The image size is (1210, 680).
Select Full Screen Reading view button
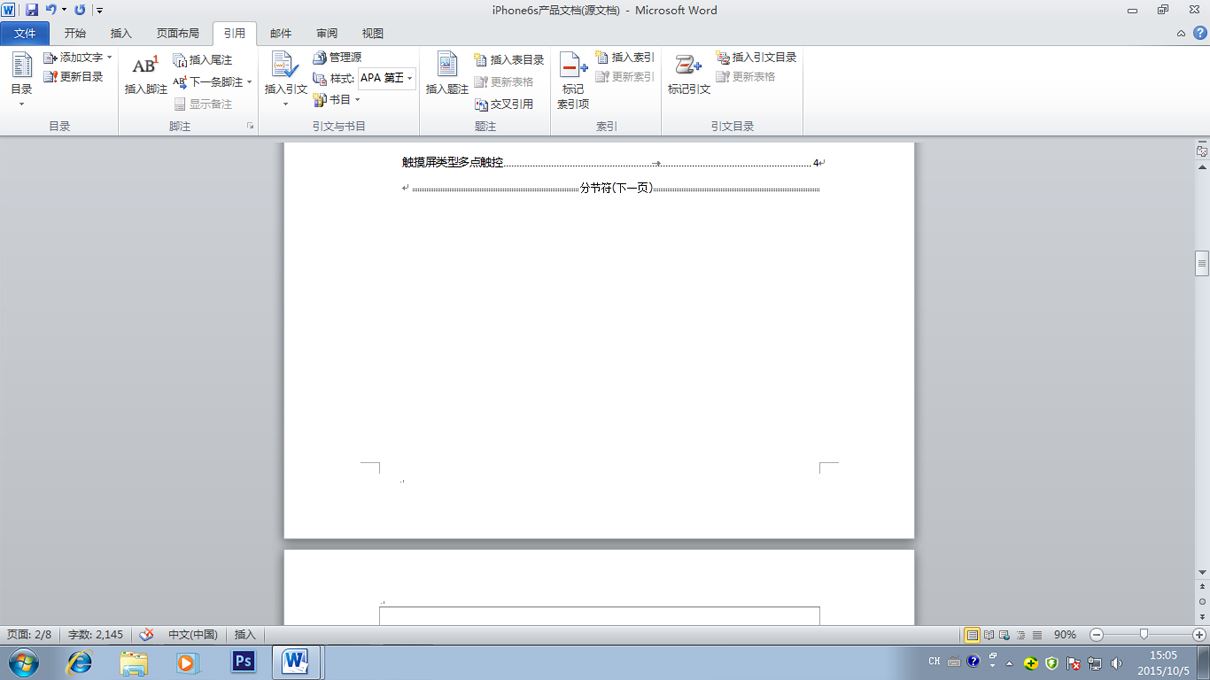coord(989,635)
